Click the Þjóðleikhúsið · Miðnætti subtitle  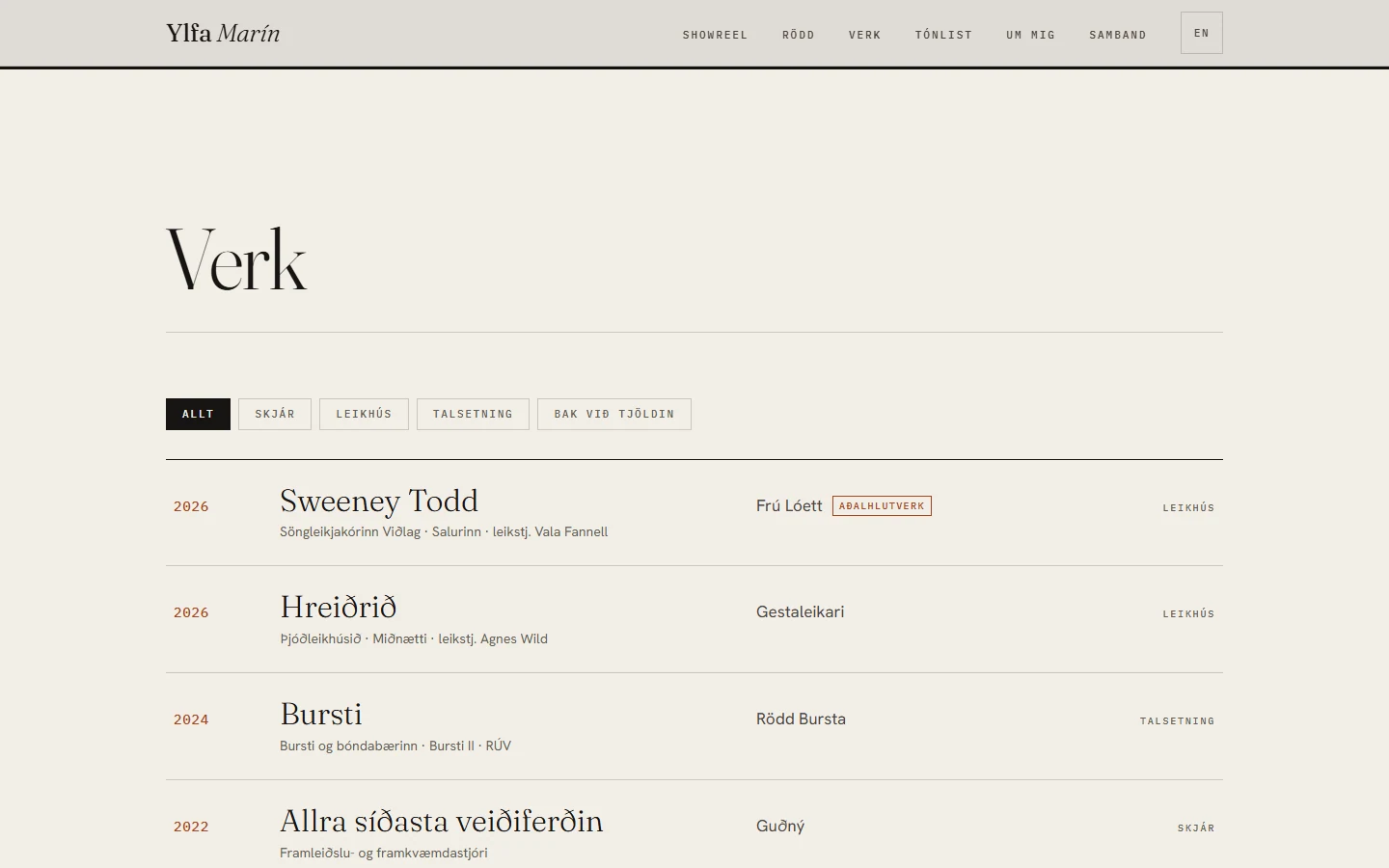click(414, 638)
